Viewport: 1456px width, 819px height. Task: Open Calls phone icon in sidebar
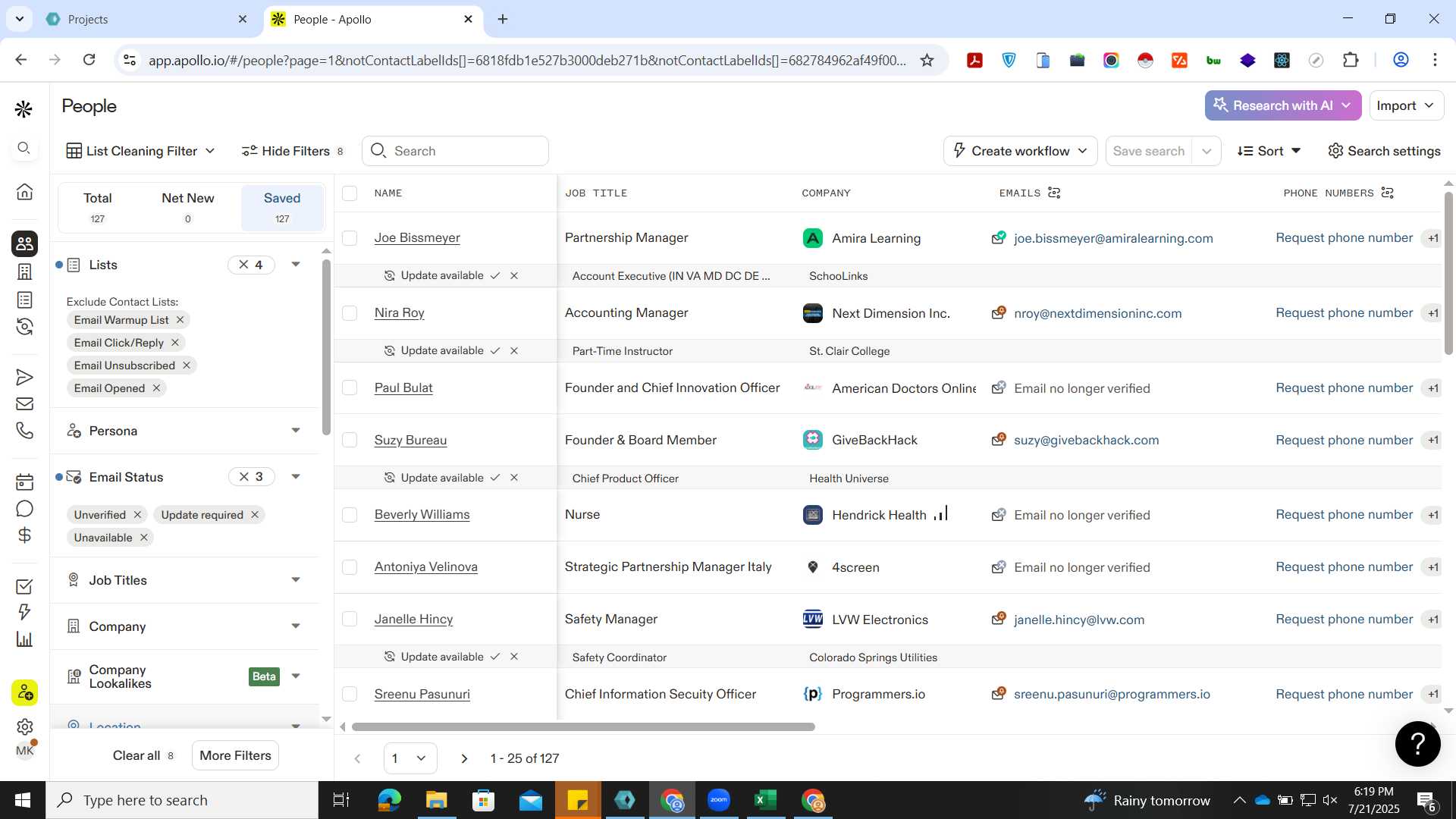pos(24,431)
